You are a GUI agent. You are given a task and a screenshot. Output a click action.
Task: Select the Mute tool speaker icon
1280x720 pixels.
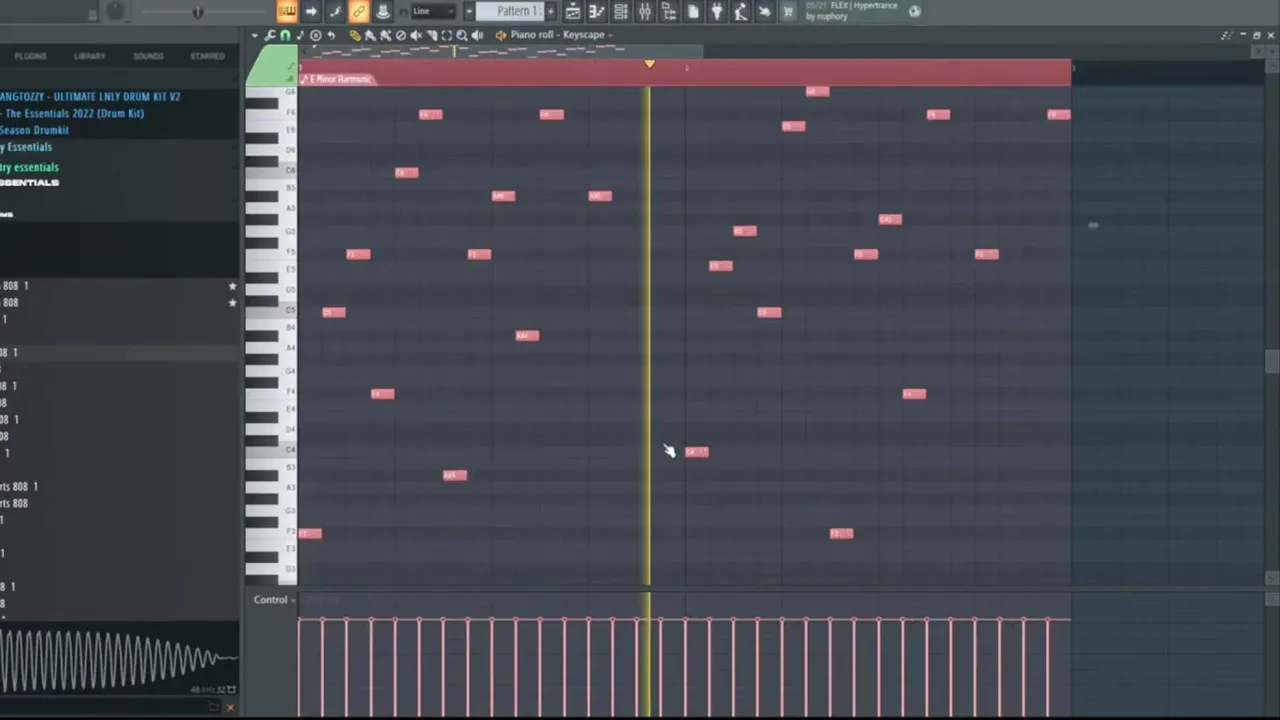click(x=416, y=35)
